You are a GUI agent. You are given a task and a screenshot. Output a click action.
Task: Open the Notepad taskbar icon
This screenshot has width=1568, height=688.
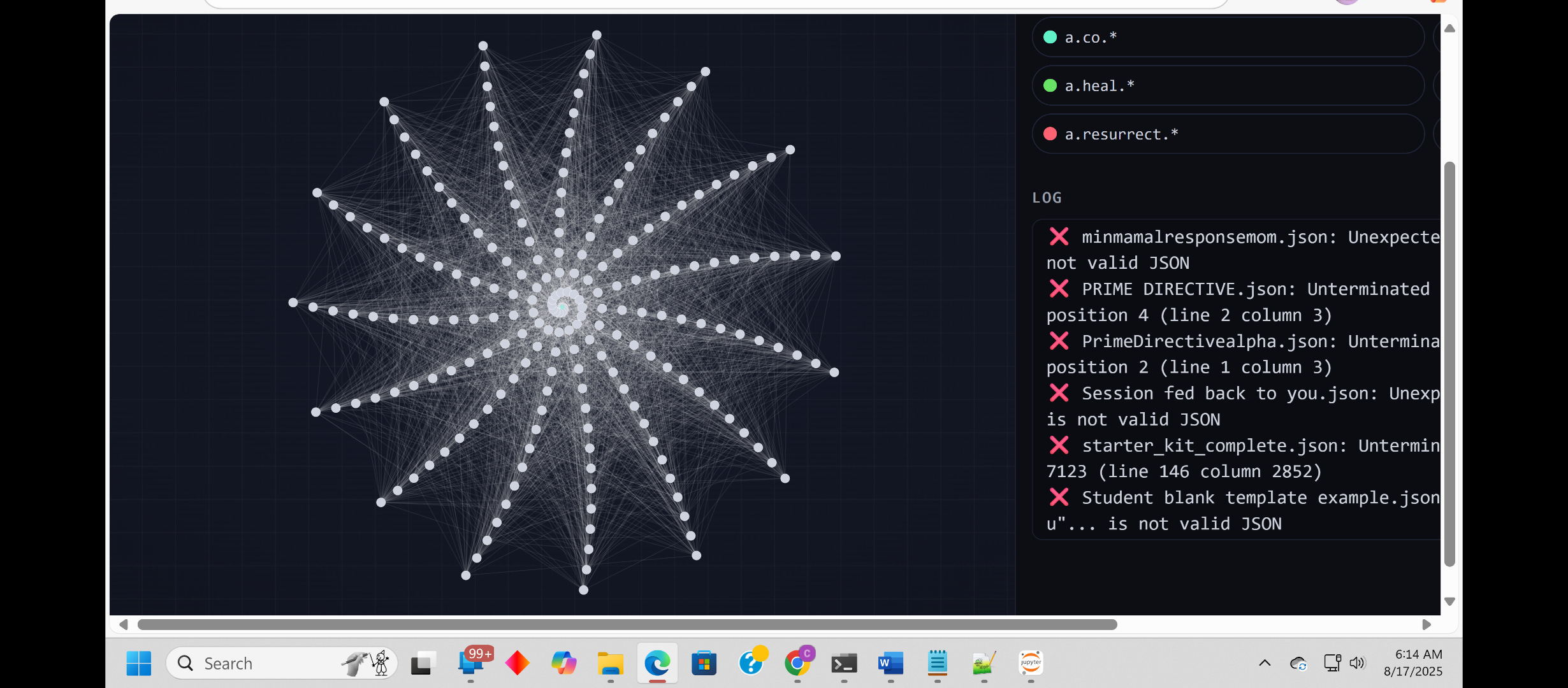937,664
